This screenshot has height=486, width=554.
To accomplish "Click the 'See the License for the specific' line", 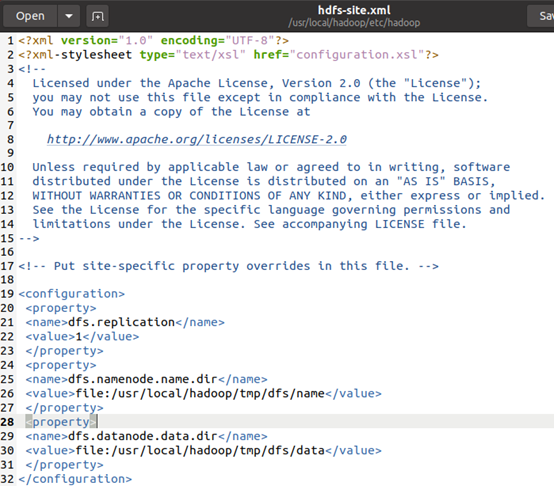I will click(271, 210).
